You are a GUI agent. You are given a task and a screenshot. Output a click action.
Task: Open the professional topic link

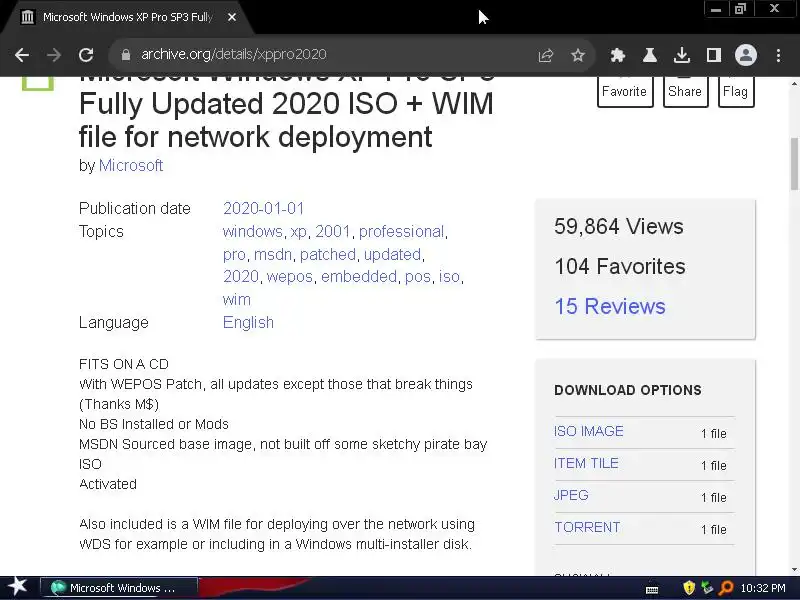tap(402, 232)
